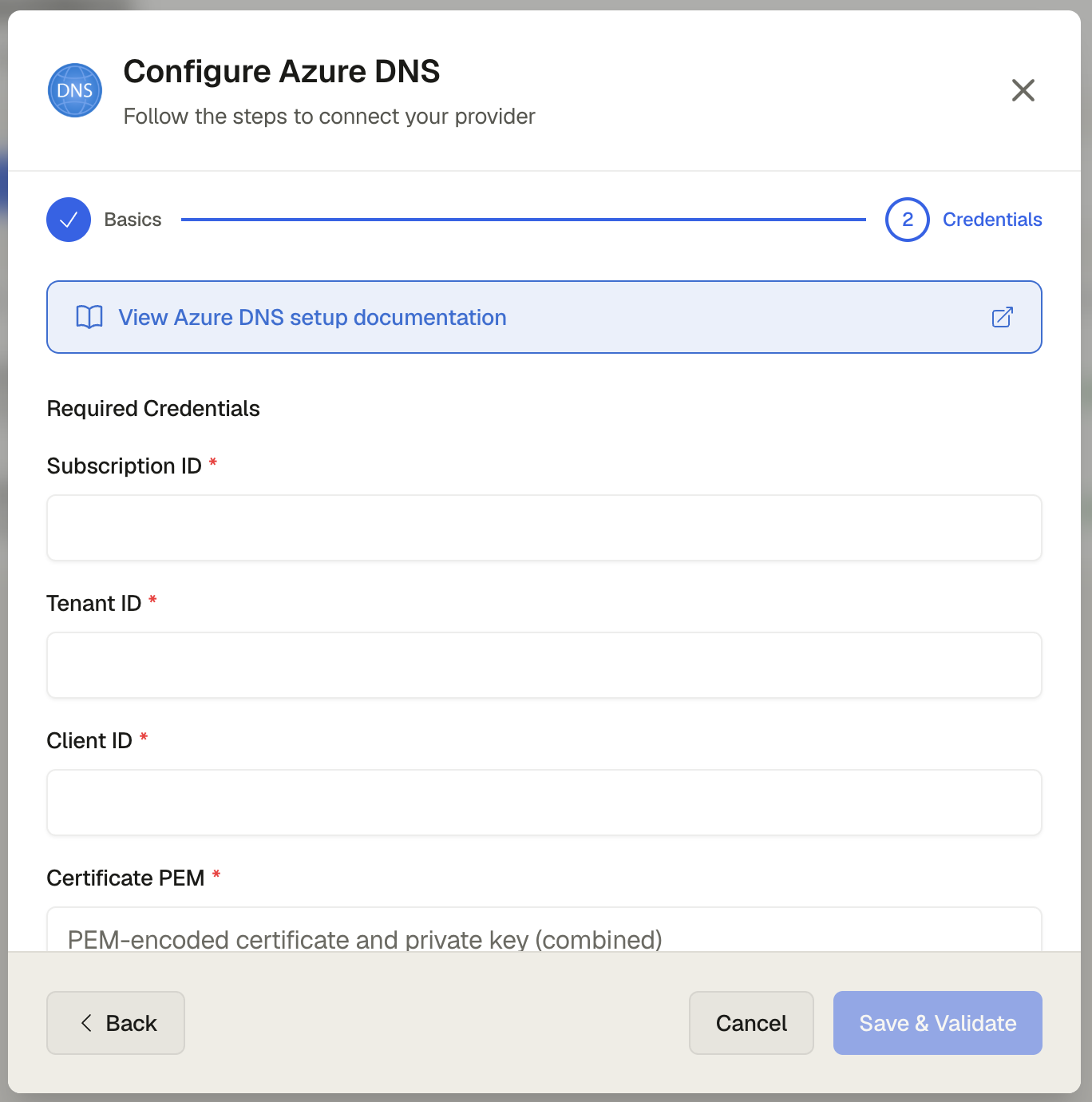Select the step 2 Credentials circle
This screenshot has height=1102, width=1092.
[x=908, y=220]
